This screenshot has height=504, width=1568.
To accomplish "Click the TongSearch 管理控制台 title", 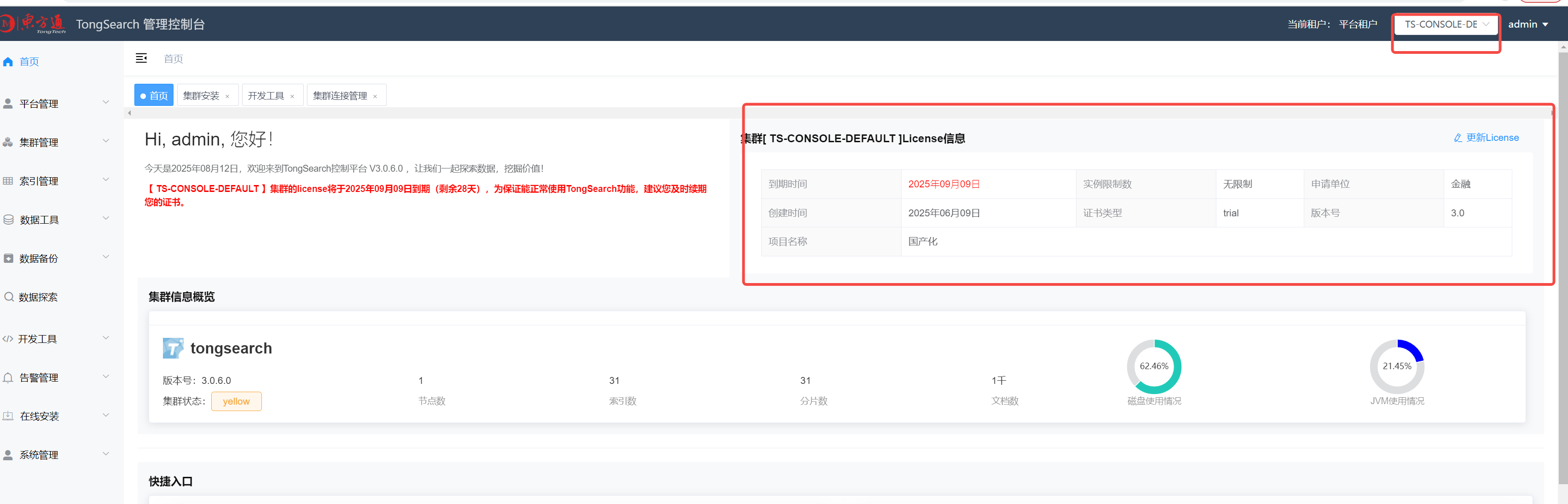I will click(x=141, y=24).
